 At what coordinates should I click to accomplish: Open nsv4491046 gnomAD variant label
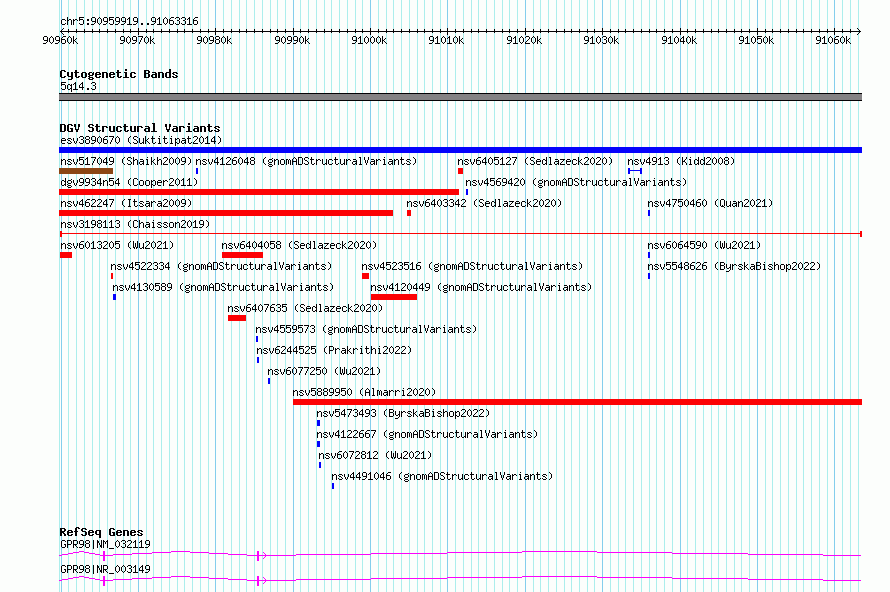pos(442,476)
